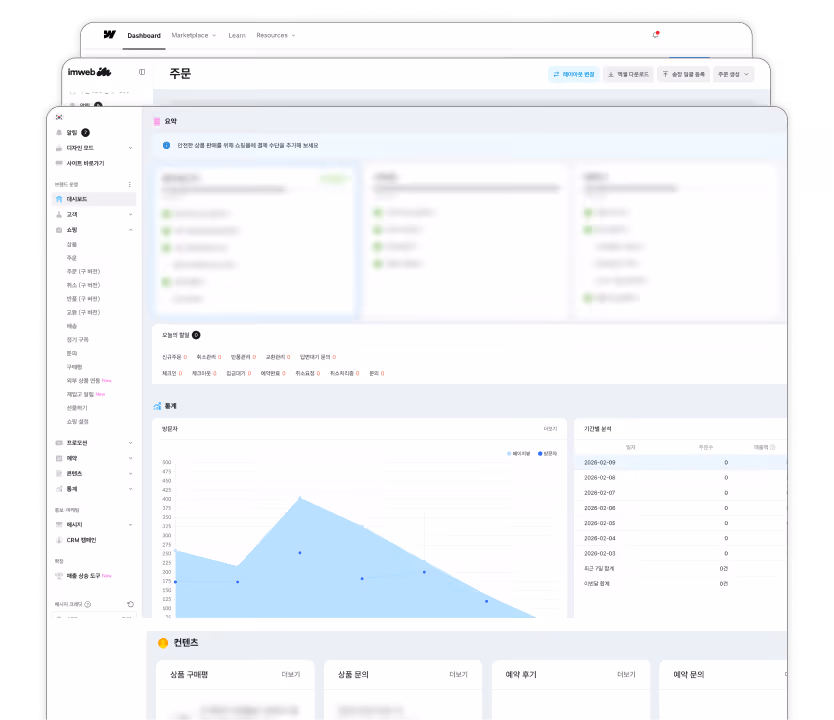
Task: Collapse the 쇼핑 menu chevron
Action: (x=130, y=230)
